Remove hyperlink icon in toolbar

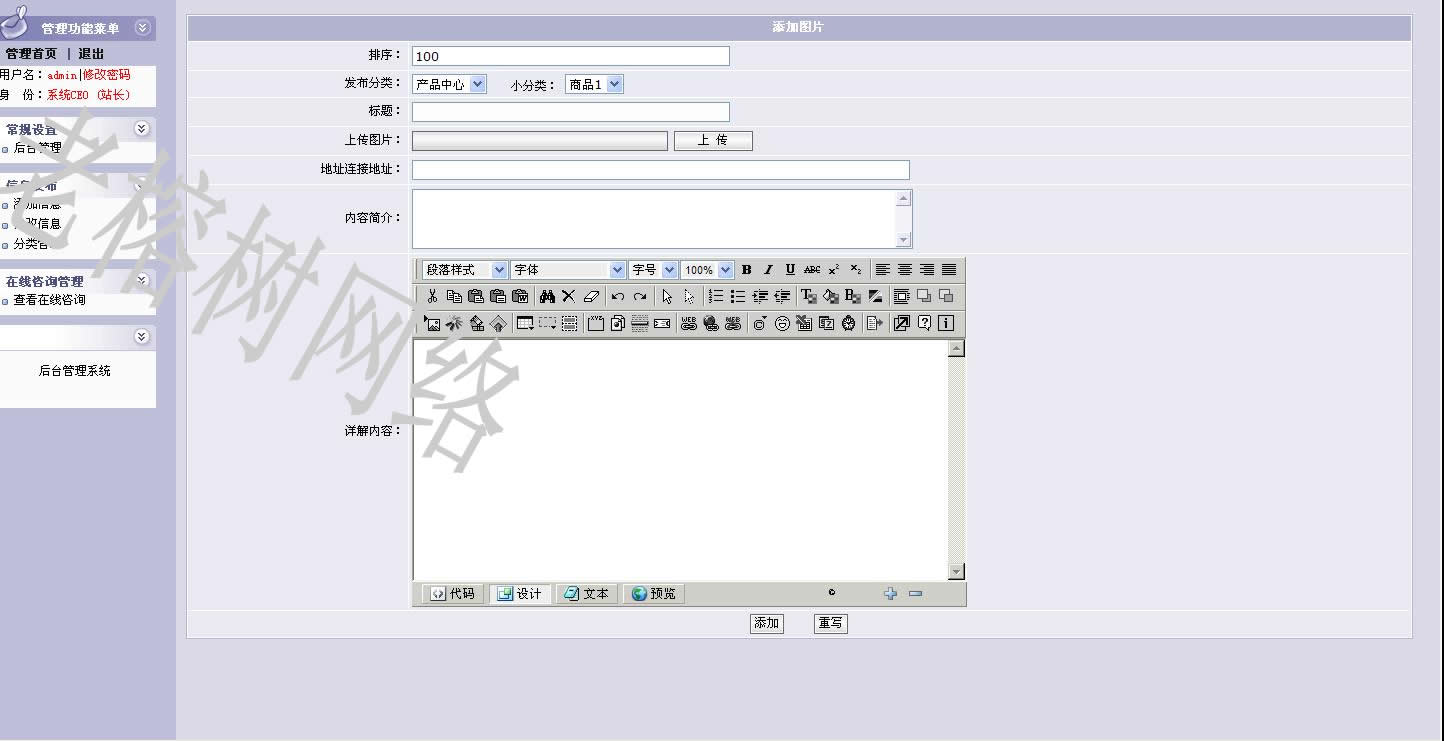[x=733, y=323]
